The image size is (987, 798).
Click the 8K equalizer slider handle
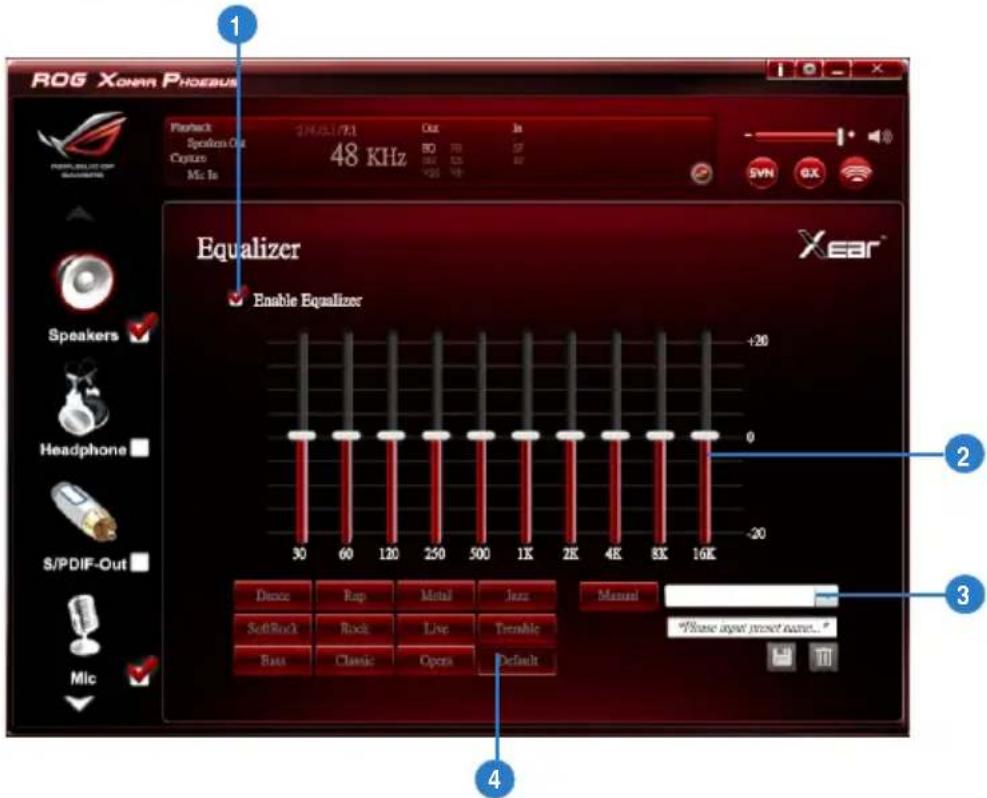[x=660, y=436]
